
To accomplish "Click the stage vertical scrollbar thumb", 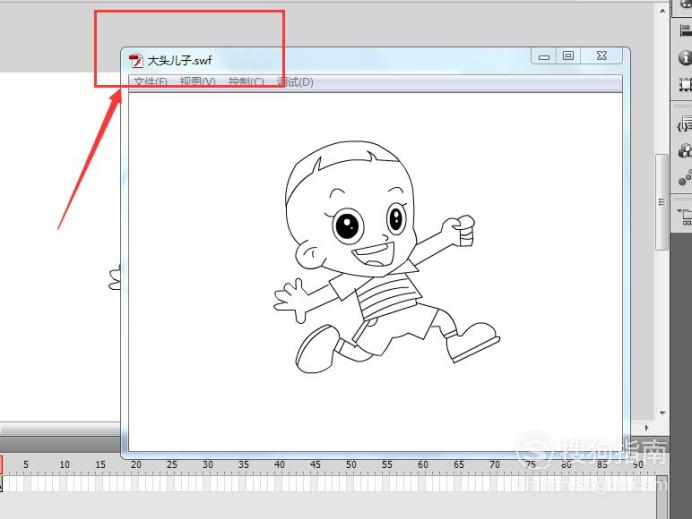I will pos(662,203).
